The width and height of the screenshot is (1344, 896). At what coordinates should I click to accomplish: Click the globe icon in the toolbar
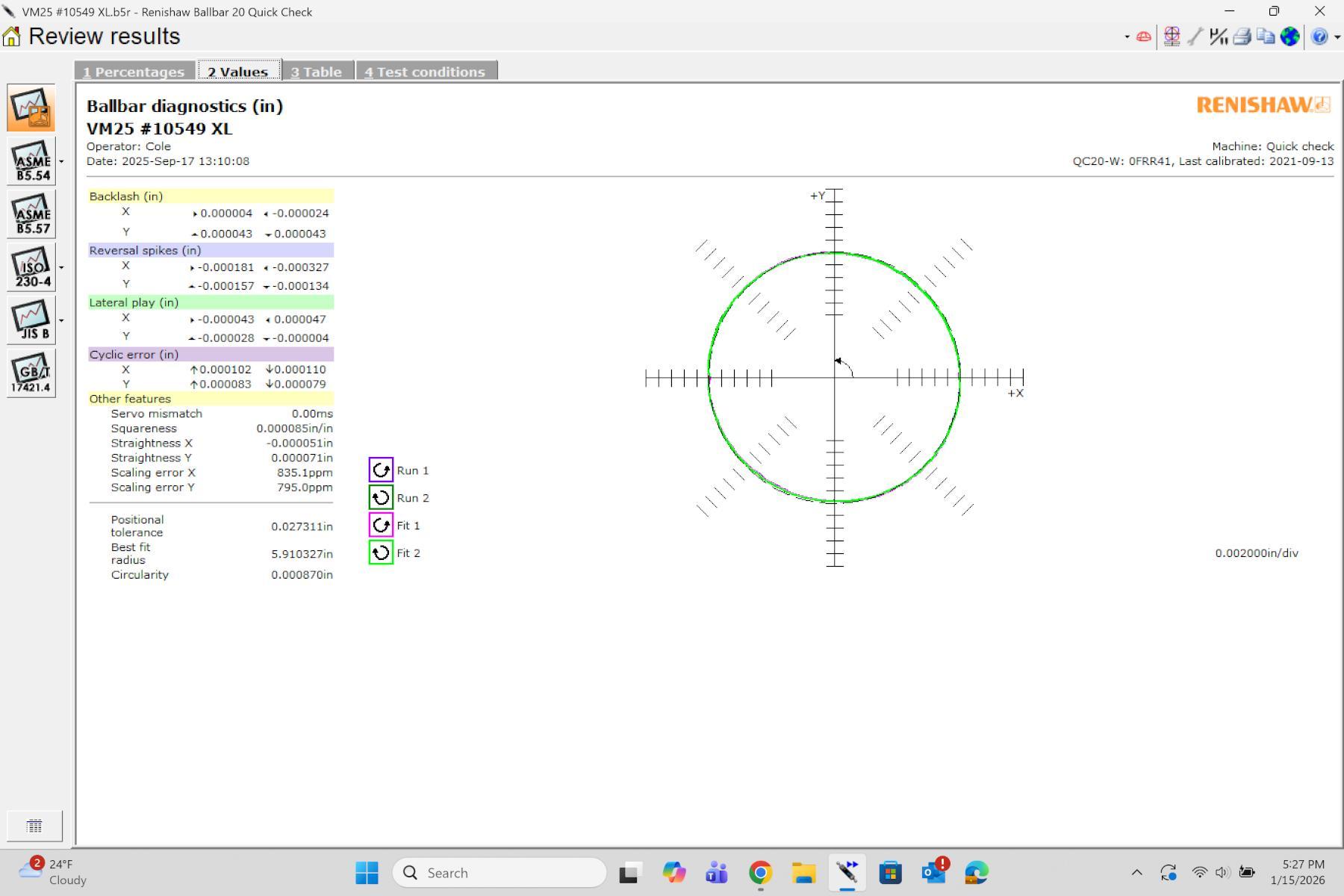1289,37
